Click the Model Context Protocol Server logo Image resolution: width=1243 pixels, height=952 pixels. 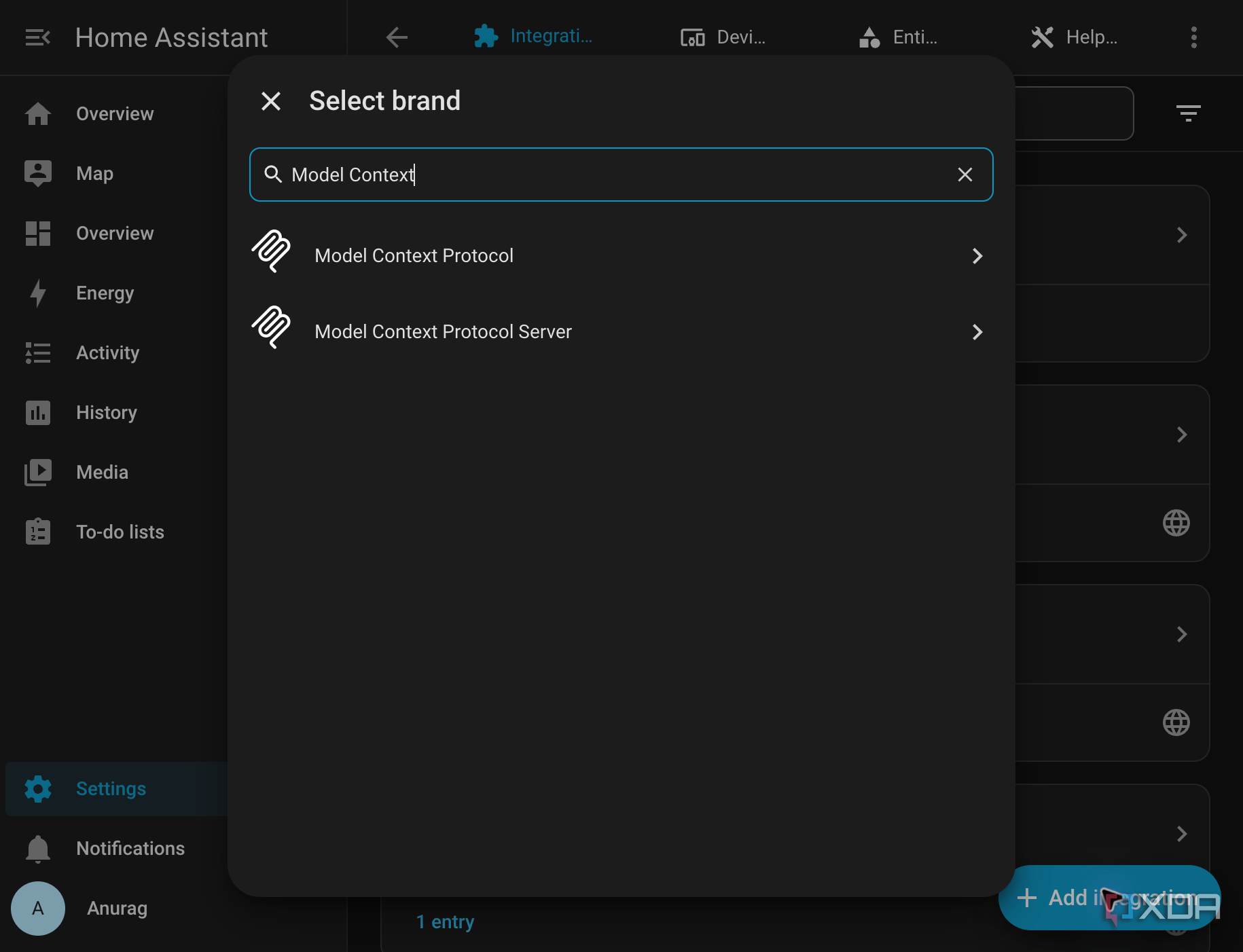[x=271, y=327]
